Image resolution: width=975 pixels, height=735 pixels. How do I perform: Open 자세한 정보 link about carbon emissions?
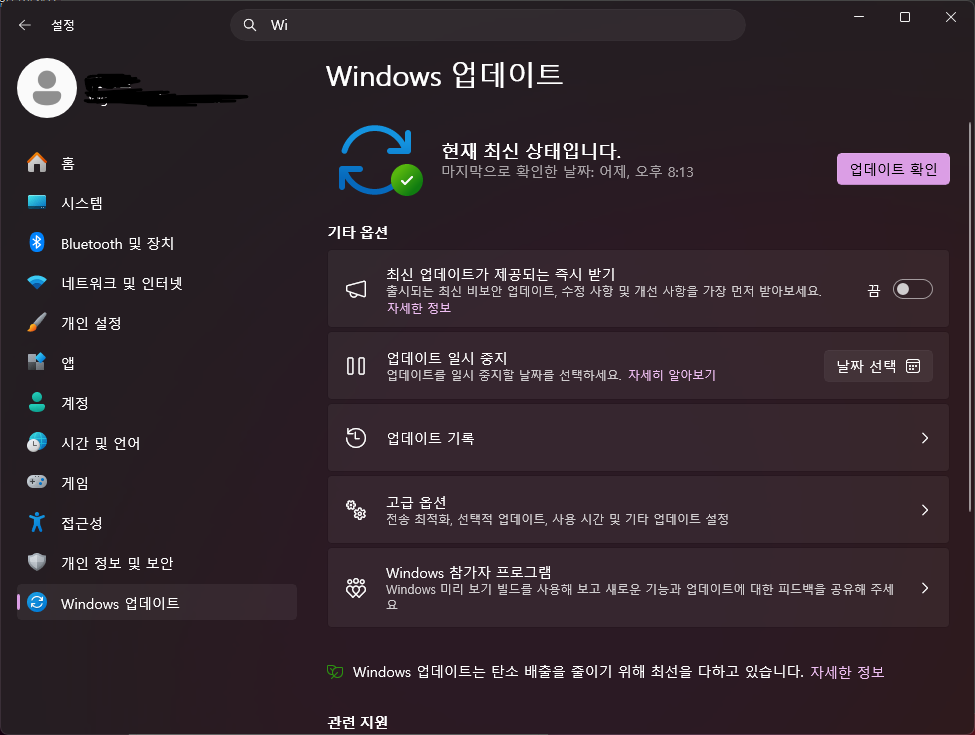click(847, 672)
